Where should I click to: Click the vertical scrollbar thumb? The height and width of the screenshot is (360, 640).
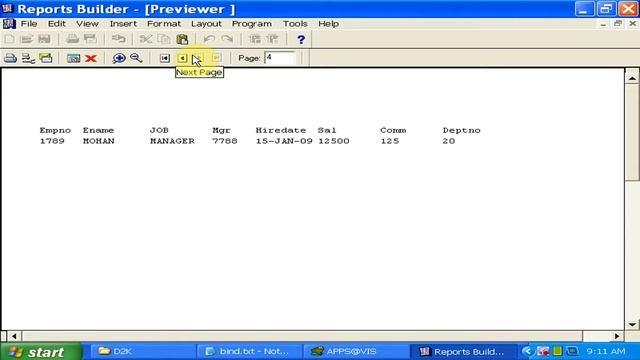(x=632, y=132)
